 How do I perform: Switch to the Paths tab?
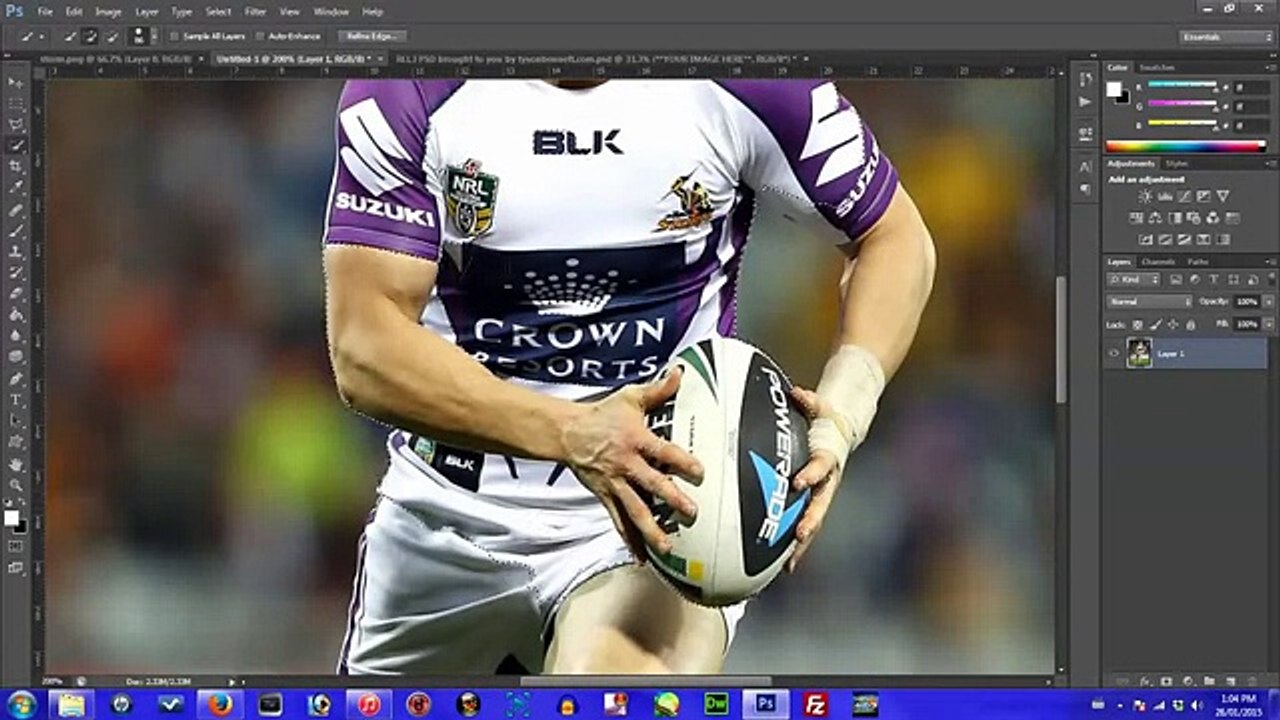[x=1198, y=262]
